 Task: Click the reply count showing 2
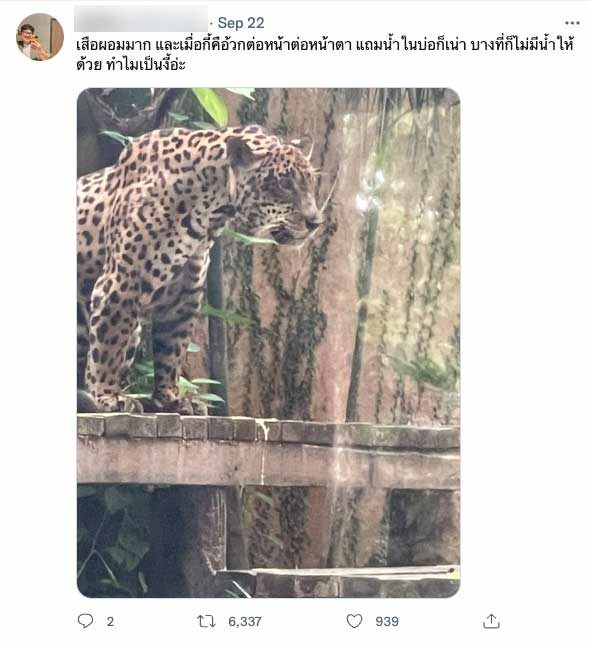point(110,621)
